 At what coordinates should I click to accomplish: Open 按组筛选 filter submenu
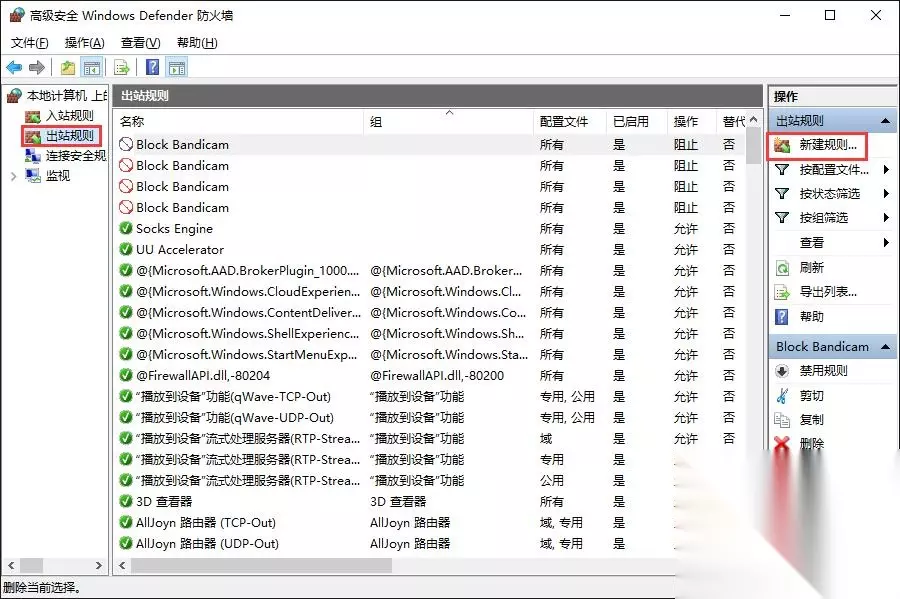[824, 218]
